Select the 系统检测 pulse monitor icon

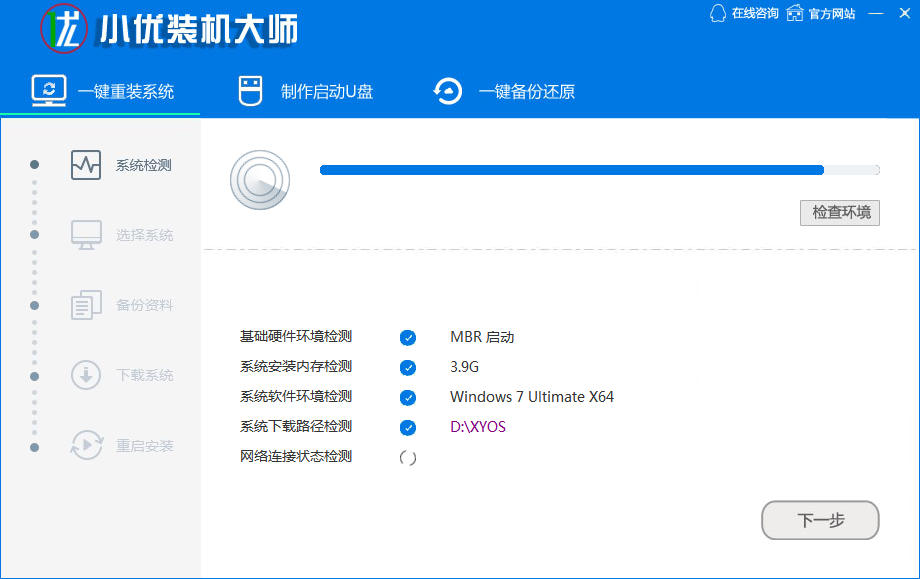click(86, 165)
